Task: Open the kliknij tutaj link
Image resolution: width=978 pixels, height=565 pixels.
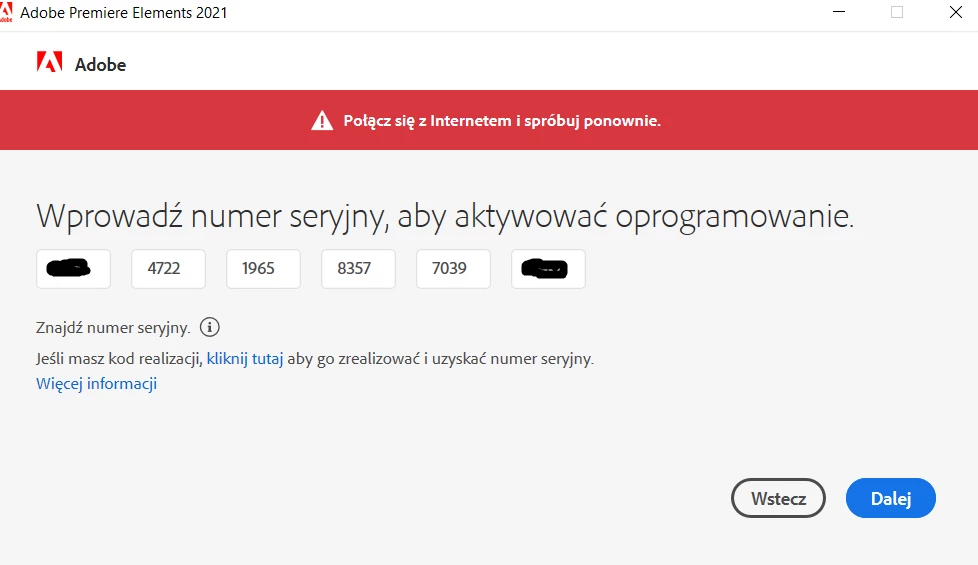Action: coord(245,359)
